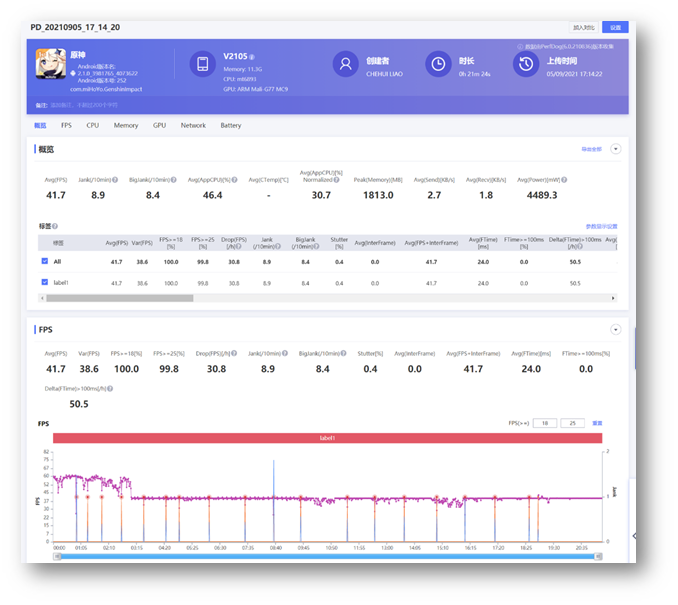Click the duration clock icon
This screenshot has width=678, height=605.
[x=437, y=65]
